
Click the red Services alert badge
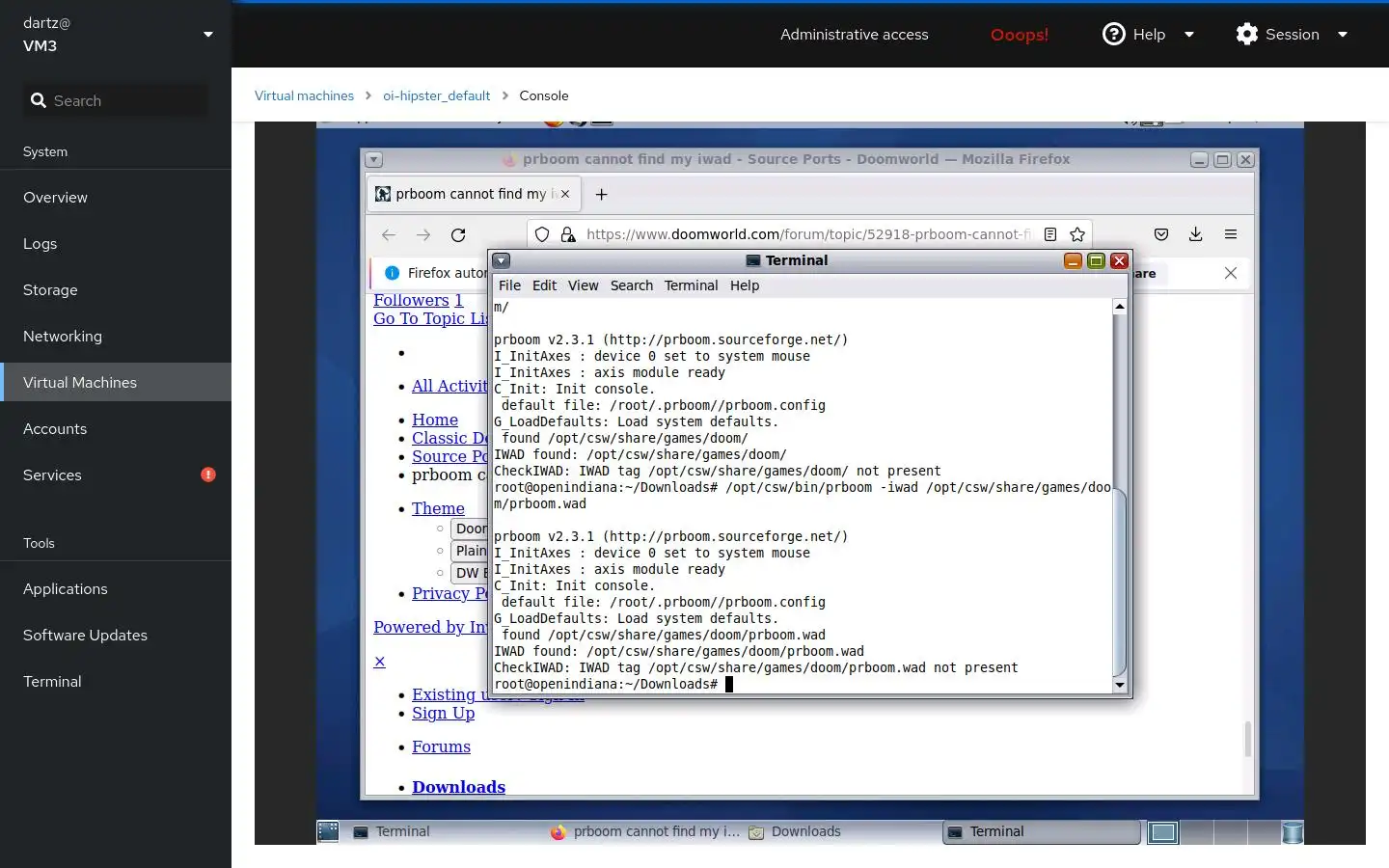coord(207,475)
